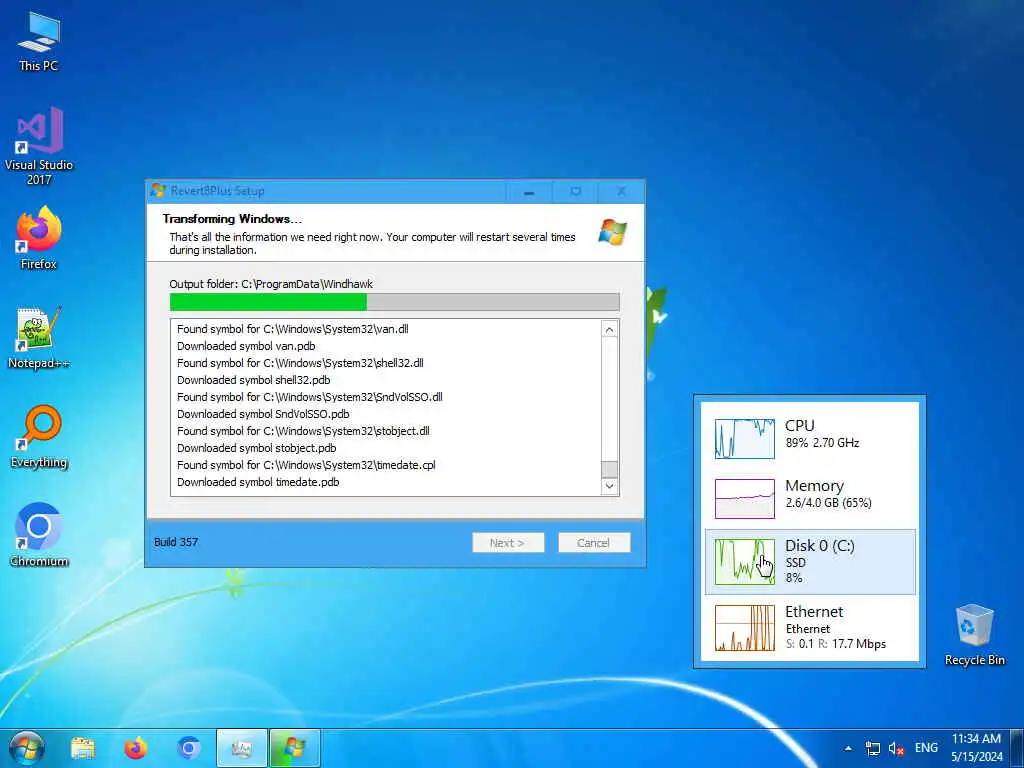Open Firefox desktop shortcut
Image resolution: width=1024 pixels, height=768 pixels.
(39, 238)
